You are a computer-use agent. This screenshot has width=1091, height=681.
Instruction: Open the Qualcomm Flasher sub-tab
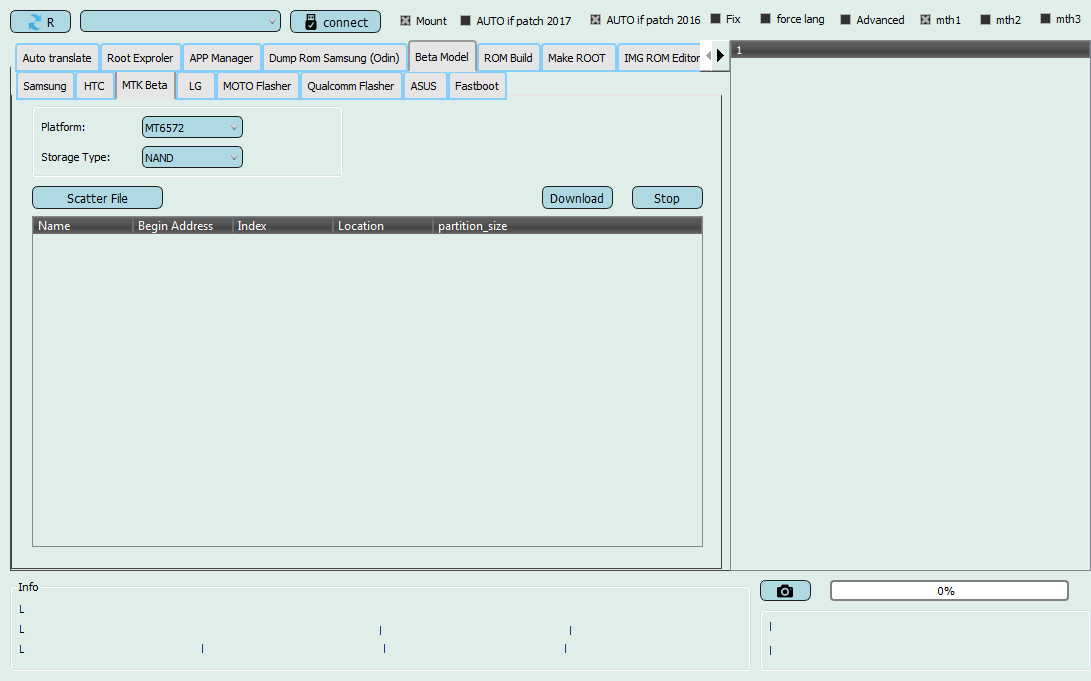pos(351,86)
